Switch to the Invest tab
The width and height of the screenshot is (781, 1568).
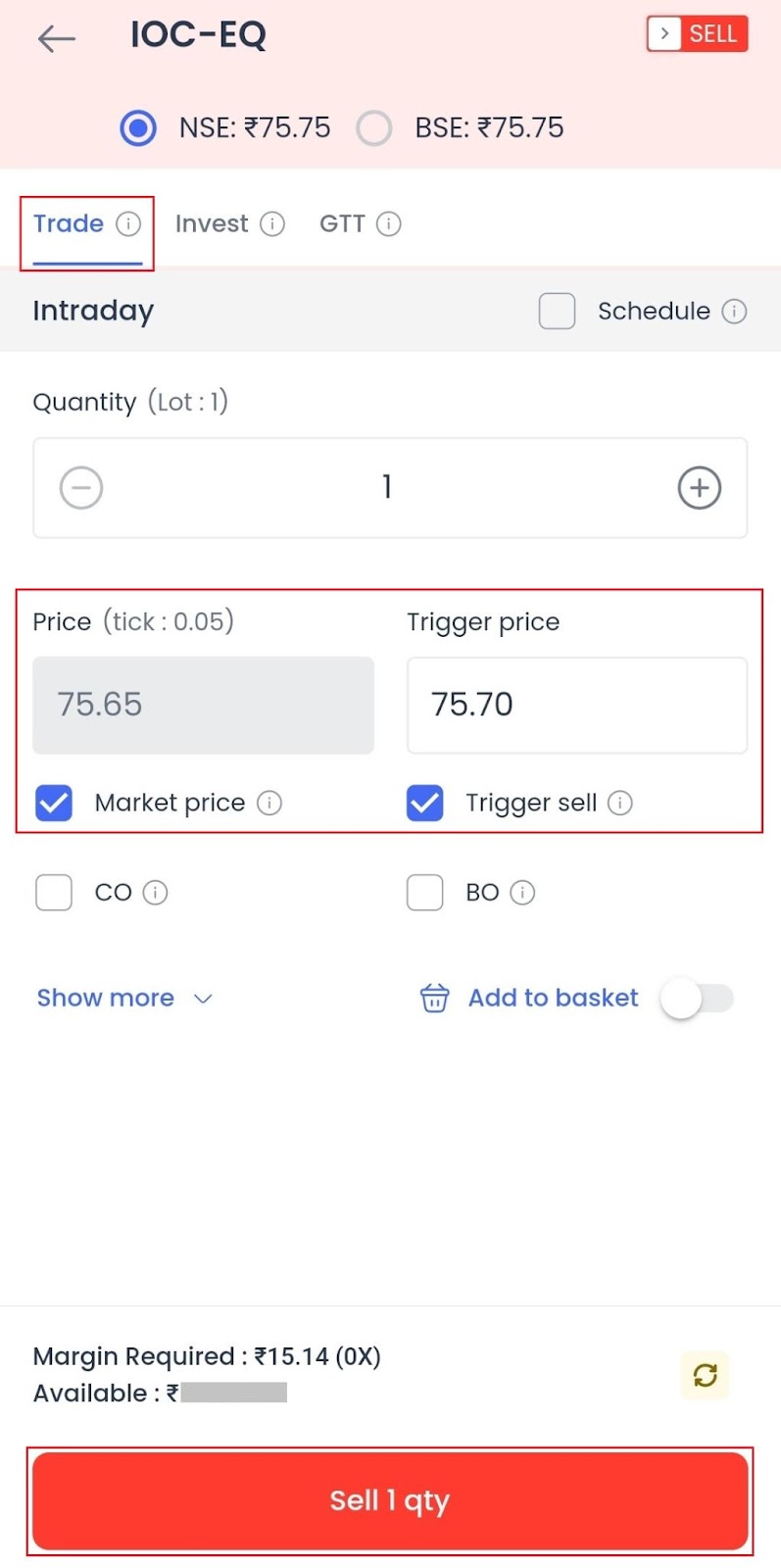[211, 223]
